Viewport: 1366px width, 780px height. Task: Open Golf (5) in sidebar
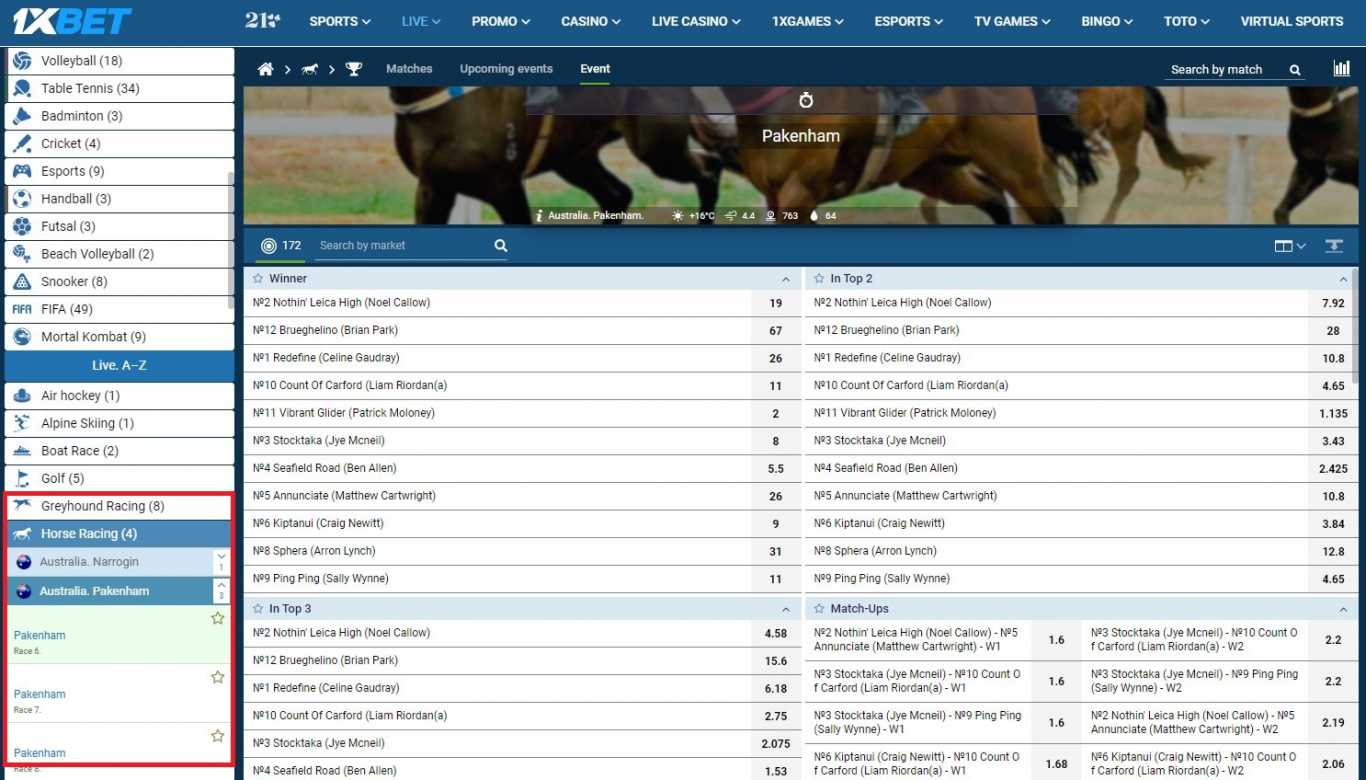pos(119,479)
